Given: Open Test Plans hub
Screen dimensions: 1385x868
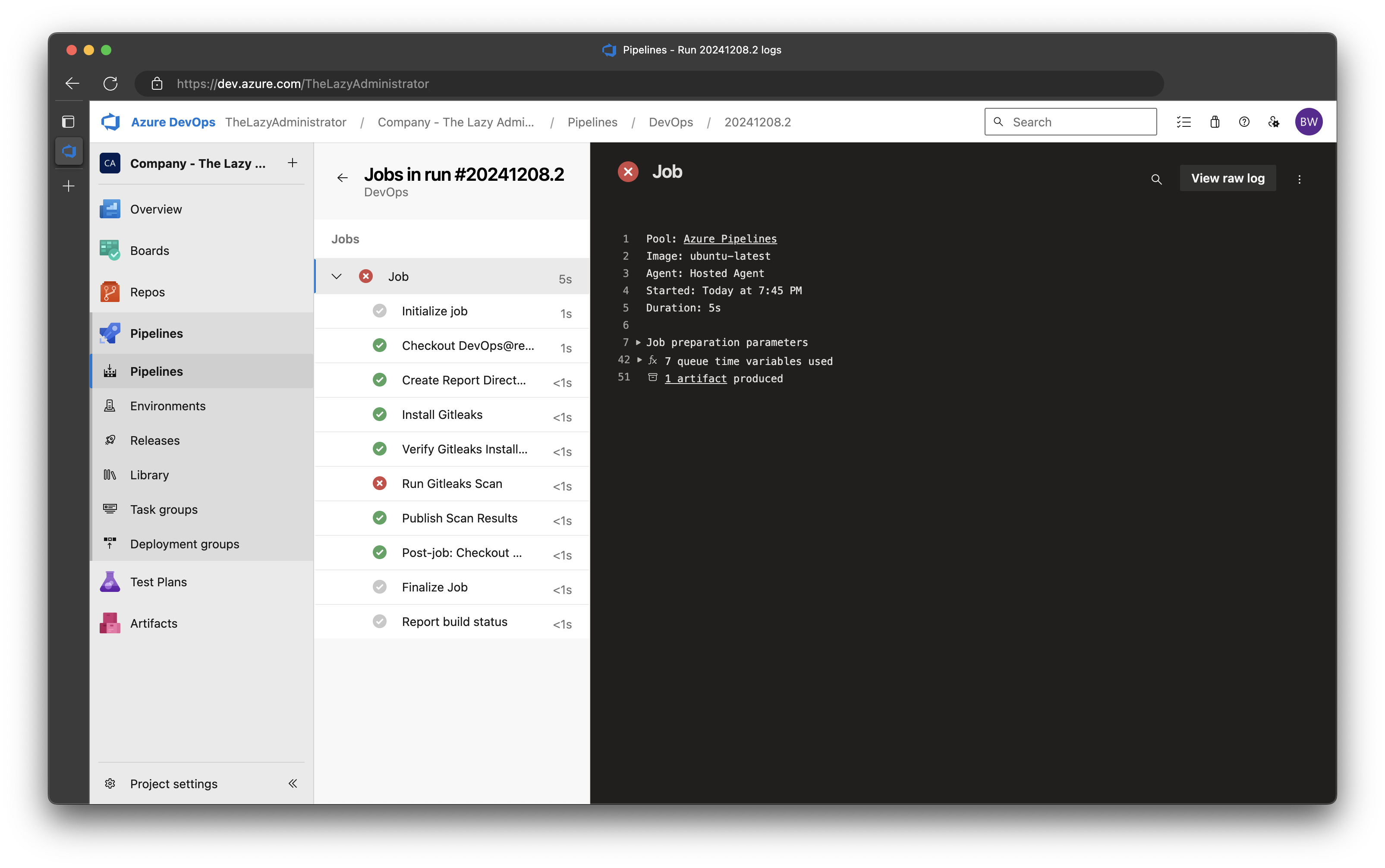Looking at the screenshot, I should click(x=201, y=582).
